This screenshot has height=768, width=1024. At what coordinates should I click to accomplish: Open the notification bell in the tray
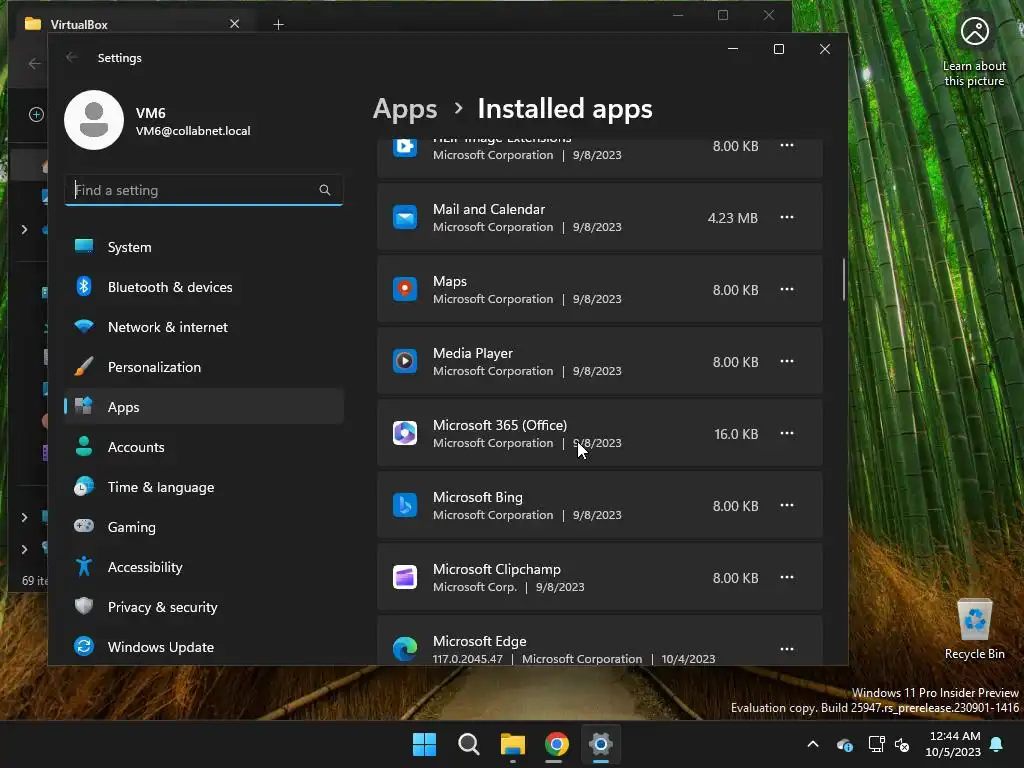pyautogui.click(x=997, y=744)
